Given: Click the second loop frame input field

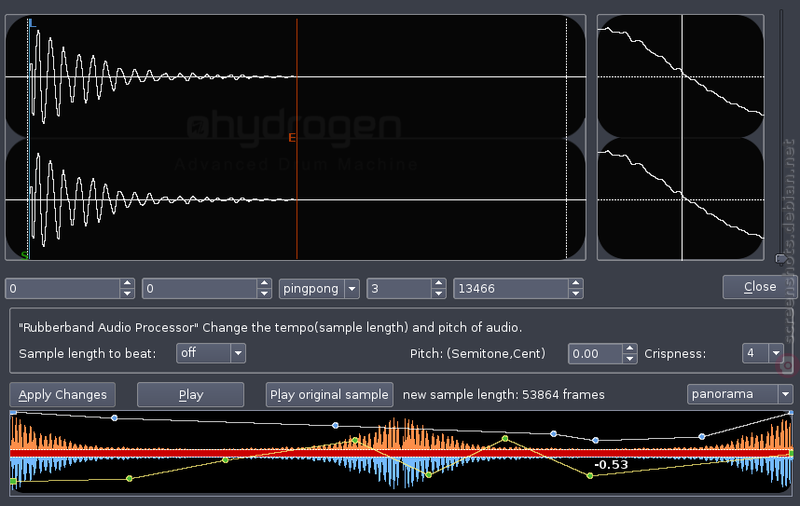Looking at the screenshot, I should click(199, 289).
